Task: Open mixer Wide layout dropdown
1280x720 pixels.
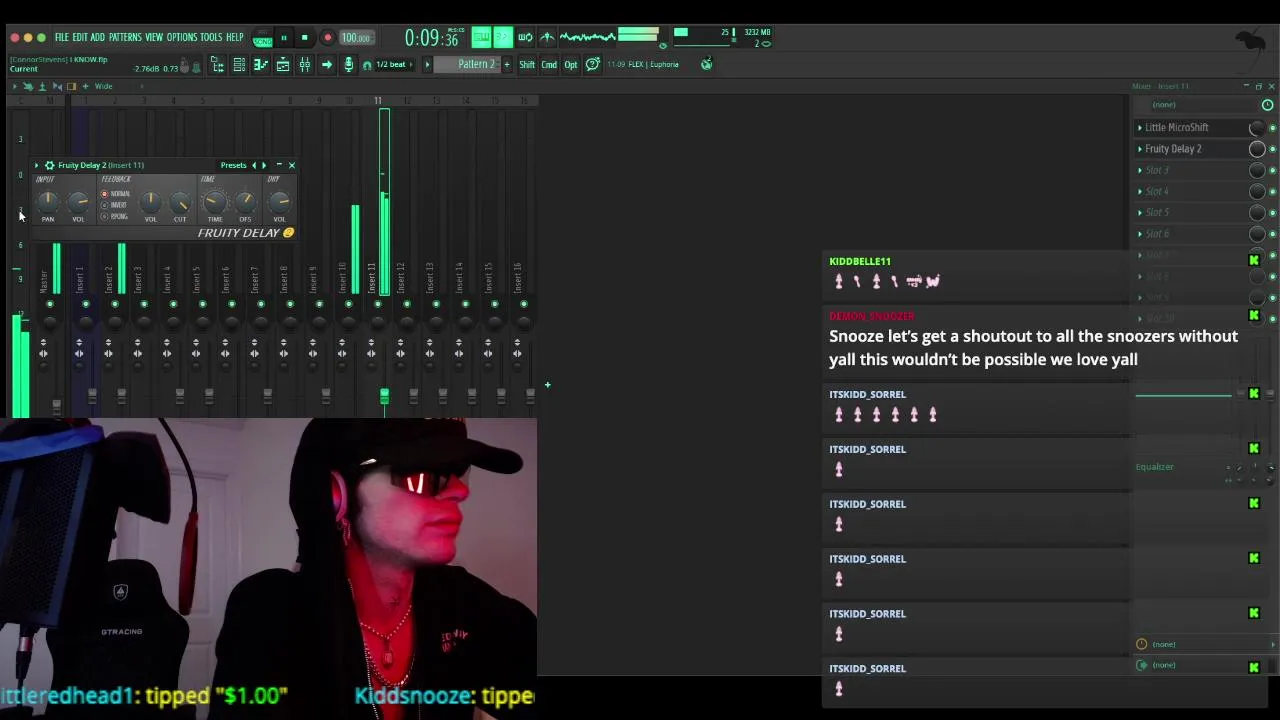Action: click(x=103, y=87)
